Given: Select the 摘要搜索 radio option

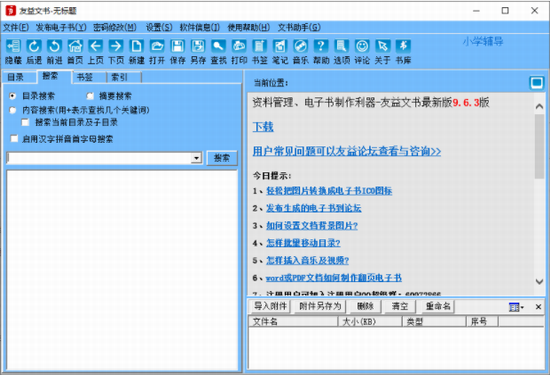Looking at the screenshot, I should (x=90, y=96).
